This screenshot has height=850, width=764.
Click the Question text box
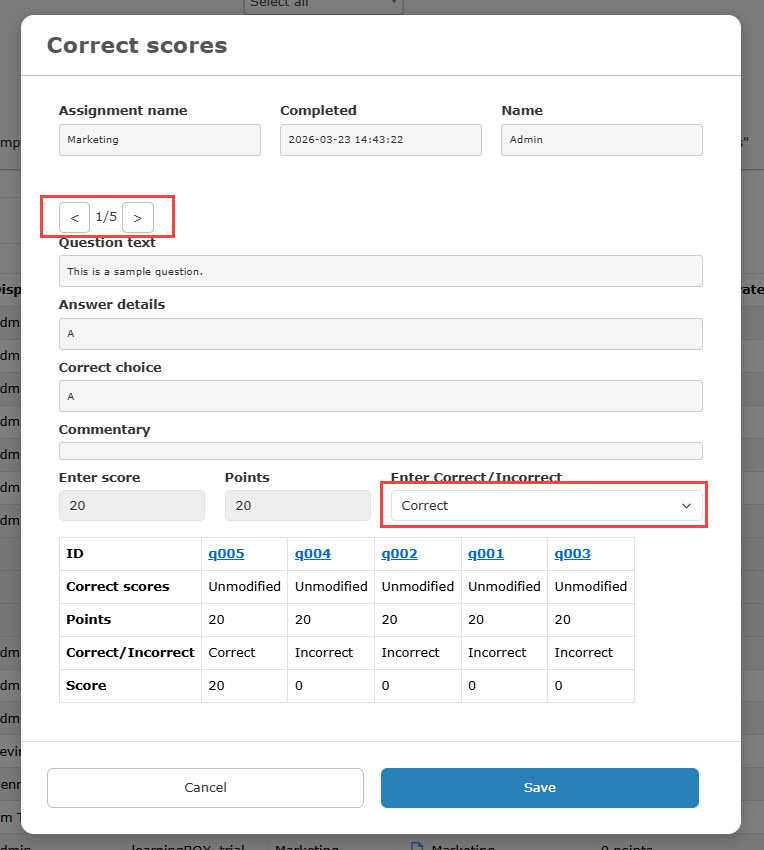pyautogui.click(x=380, y=271)
